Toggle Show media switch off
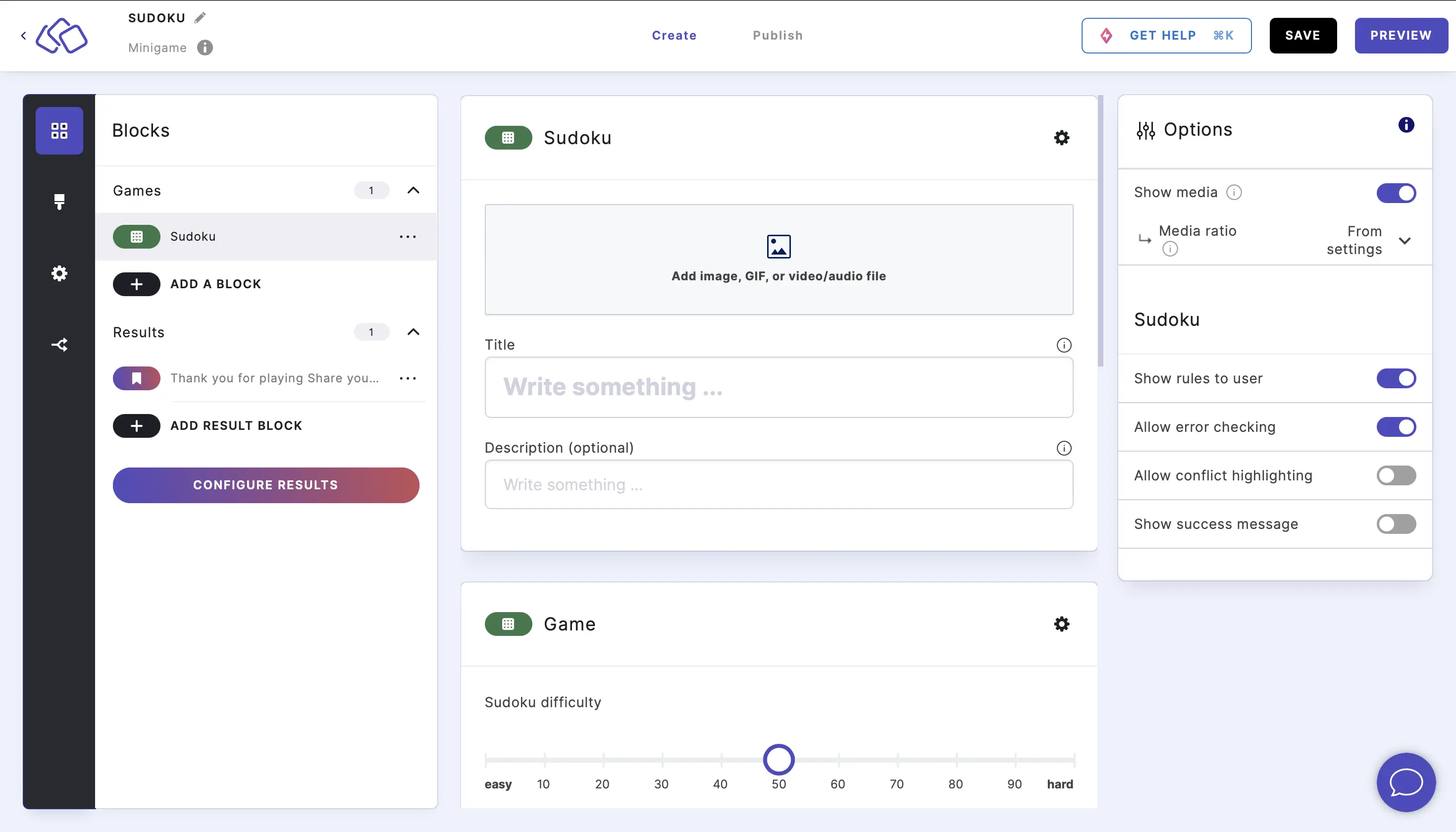1456x832 pixels. (x=1396, y=193)
